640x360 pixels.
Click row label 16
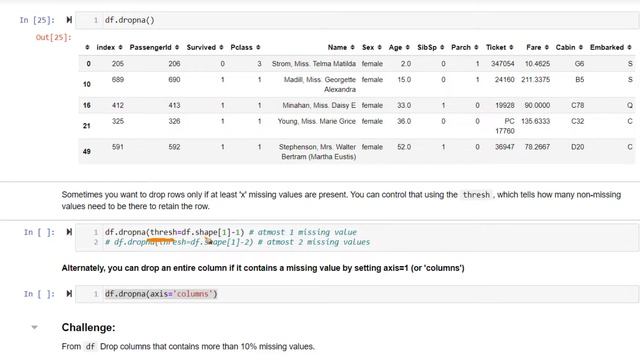pyautogui.click(x=87, y=105)
